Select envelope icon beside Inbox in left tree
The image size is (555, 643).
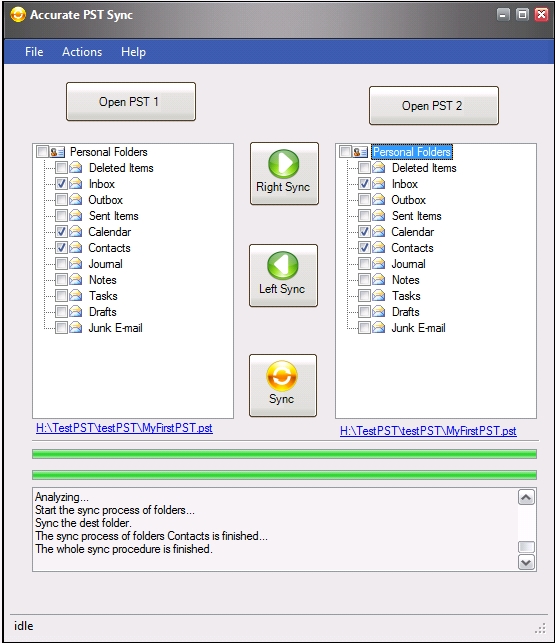pos(75,184)
